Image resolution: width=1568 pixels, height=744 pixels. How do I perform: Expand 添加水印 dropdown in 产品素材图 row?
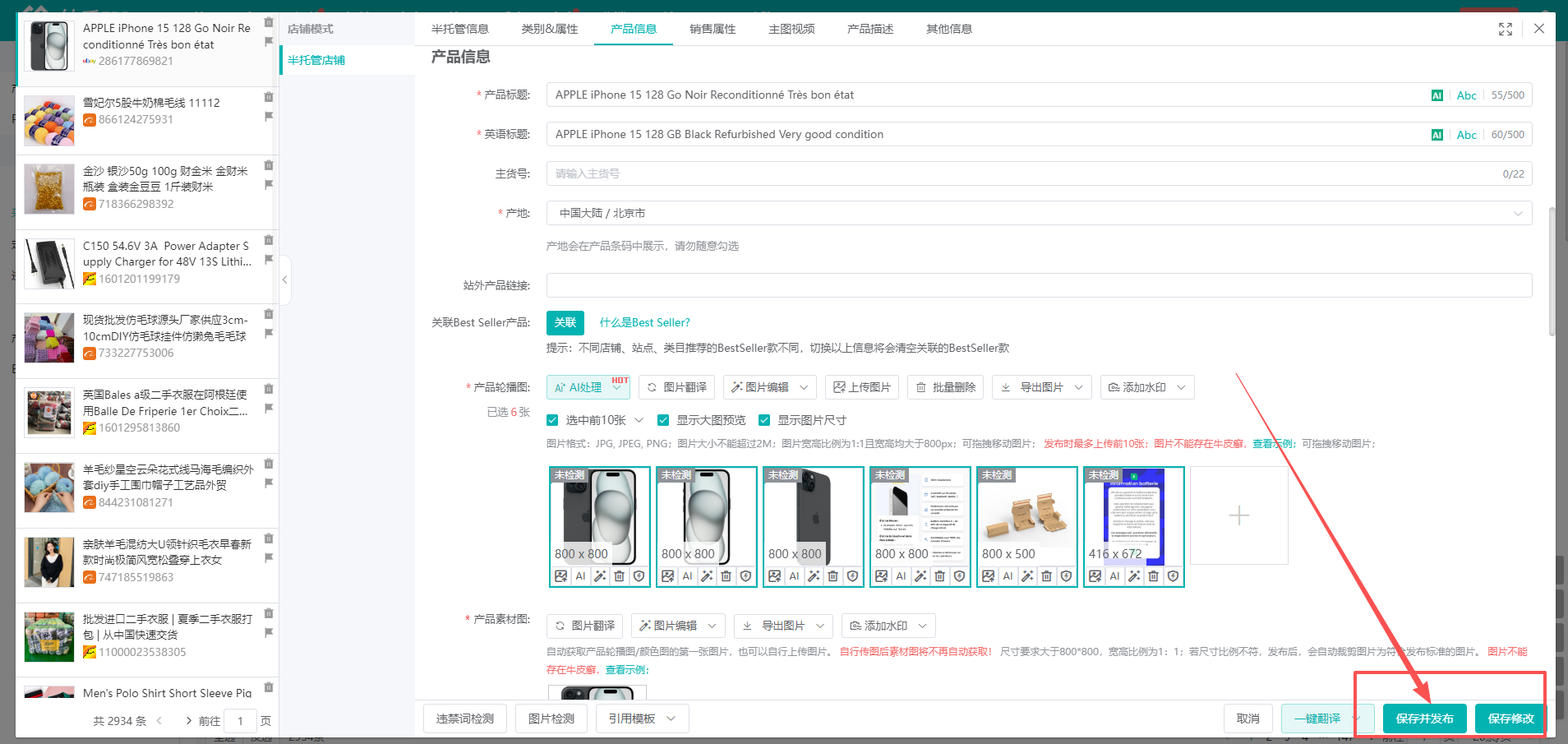pos(922,626)
